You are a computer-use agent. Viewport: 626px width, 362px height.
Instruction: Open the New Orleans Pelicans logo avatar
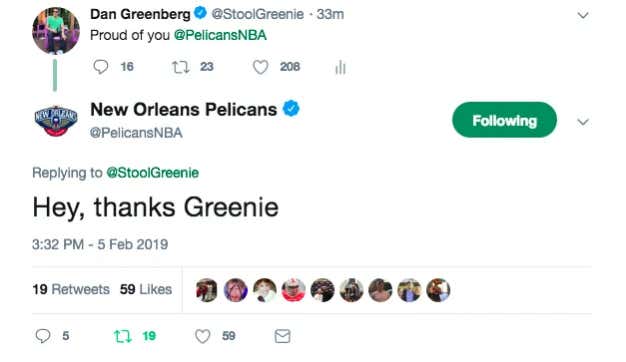[56, 121]
